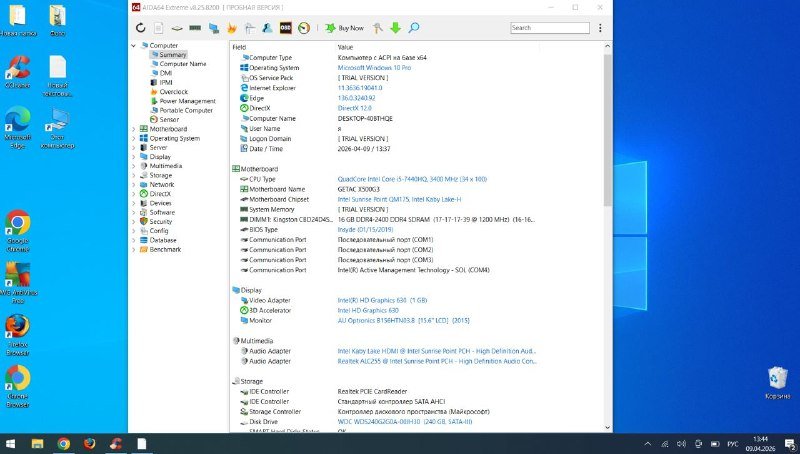Click the Buy Now button
Image resolution: width=800 pixels, height=454 pixels.
[x=345, y=28]
